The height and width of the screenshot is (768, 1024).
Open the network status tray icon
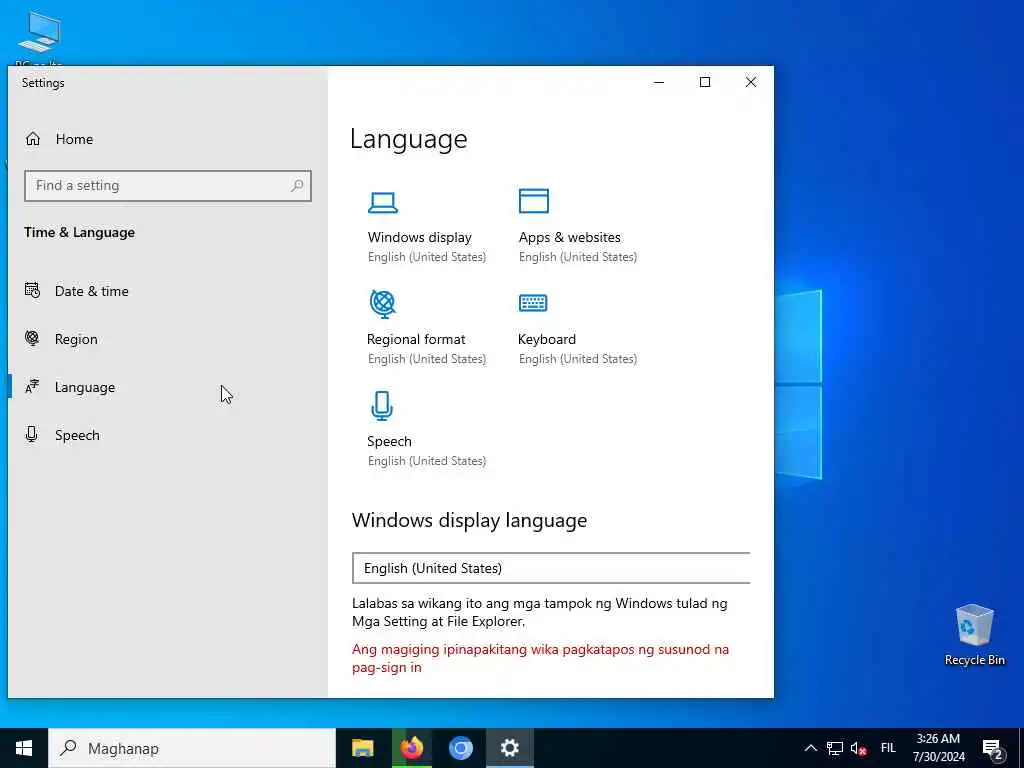pos(835,748)
